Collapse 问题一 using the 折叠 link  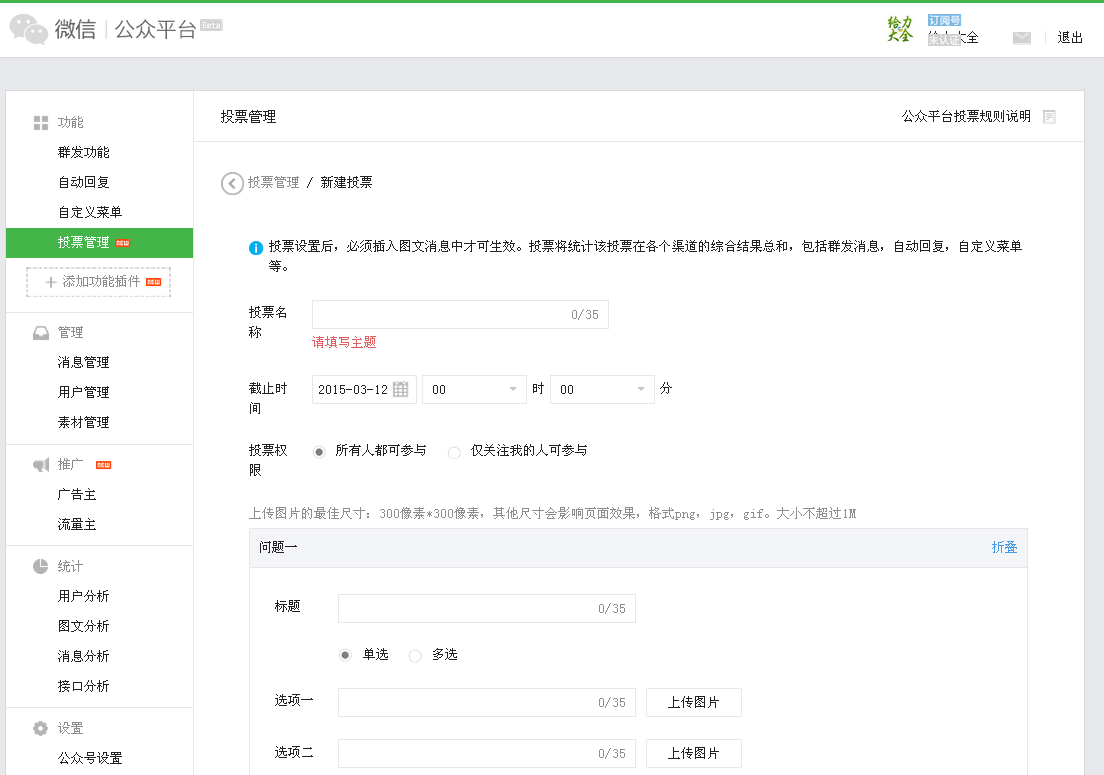(1004, 547)
